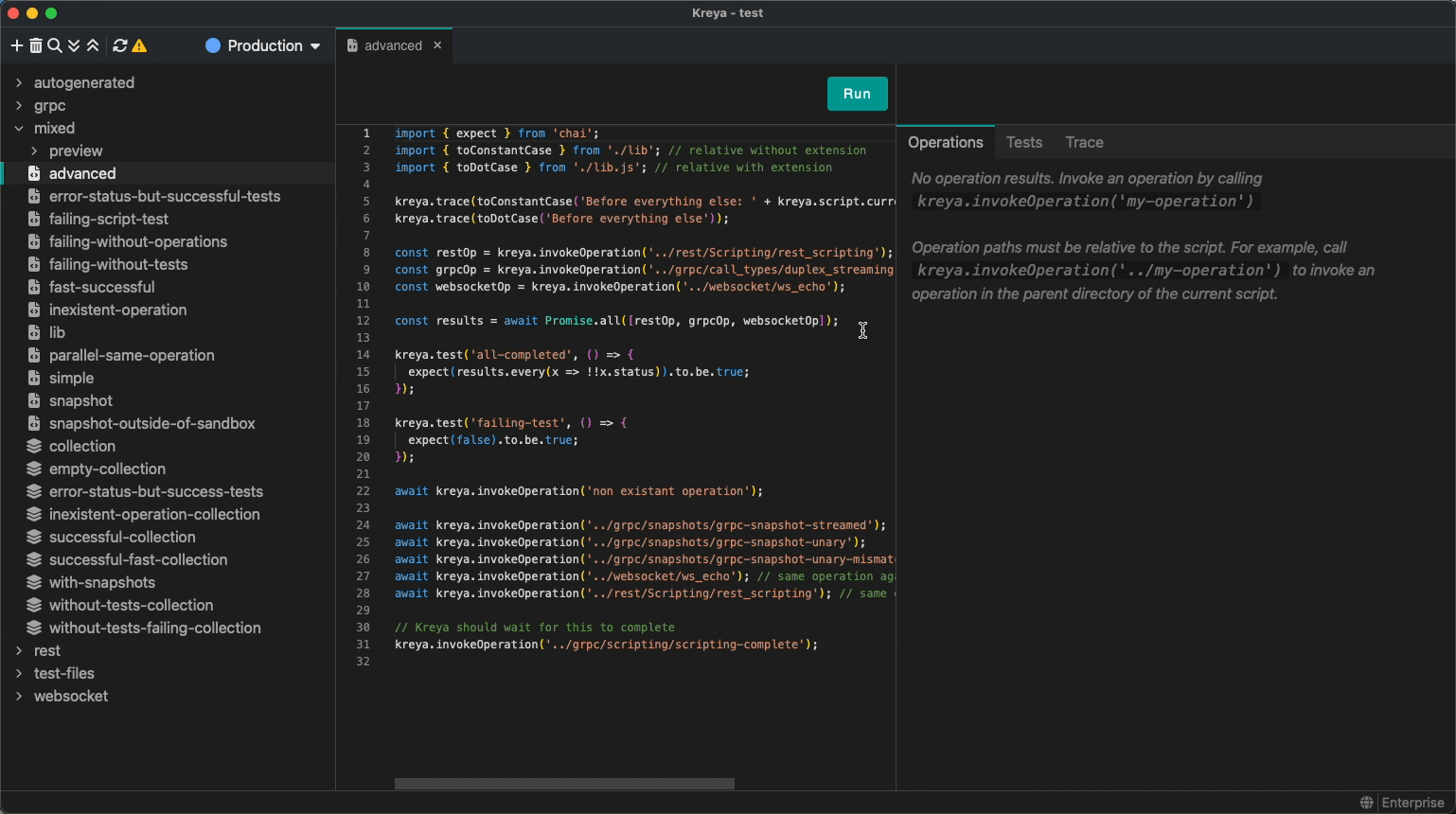The image size is (1456, 814).
Task: Expand the autogenerated folder
Action: (x=19, y=82)
